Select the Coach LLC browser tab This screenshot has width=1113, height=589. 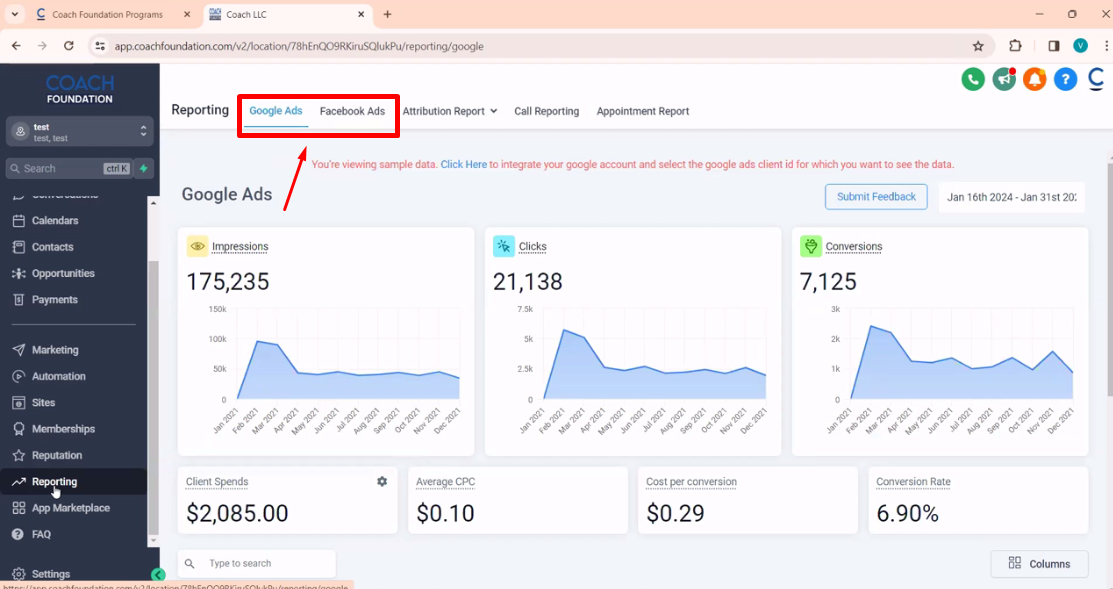[288, 14]
